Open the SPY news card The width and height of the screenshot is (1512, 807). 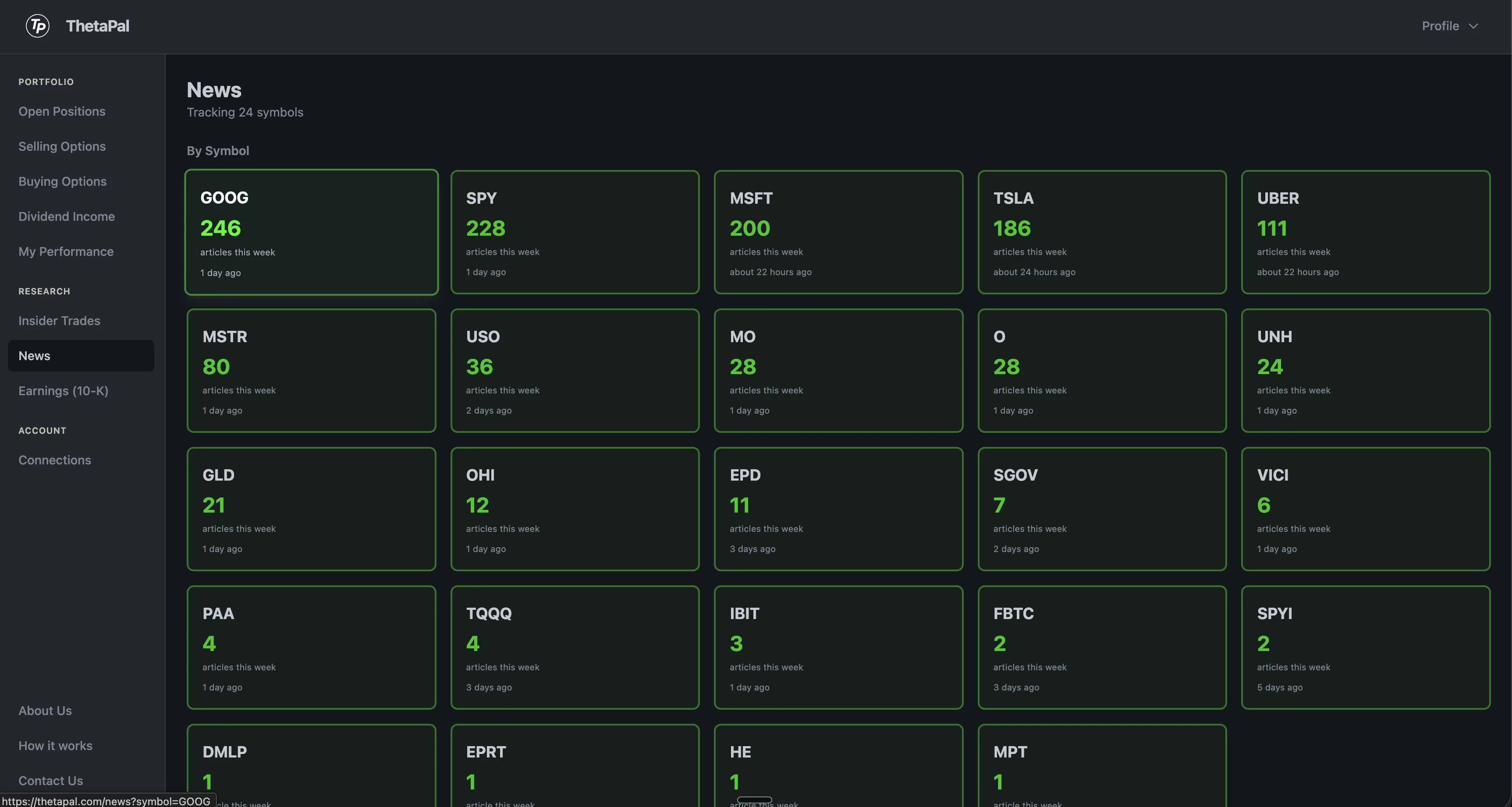pyautogui.click(x=575, y=232)
